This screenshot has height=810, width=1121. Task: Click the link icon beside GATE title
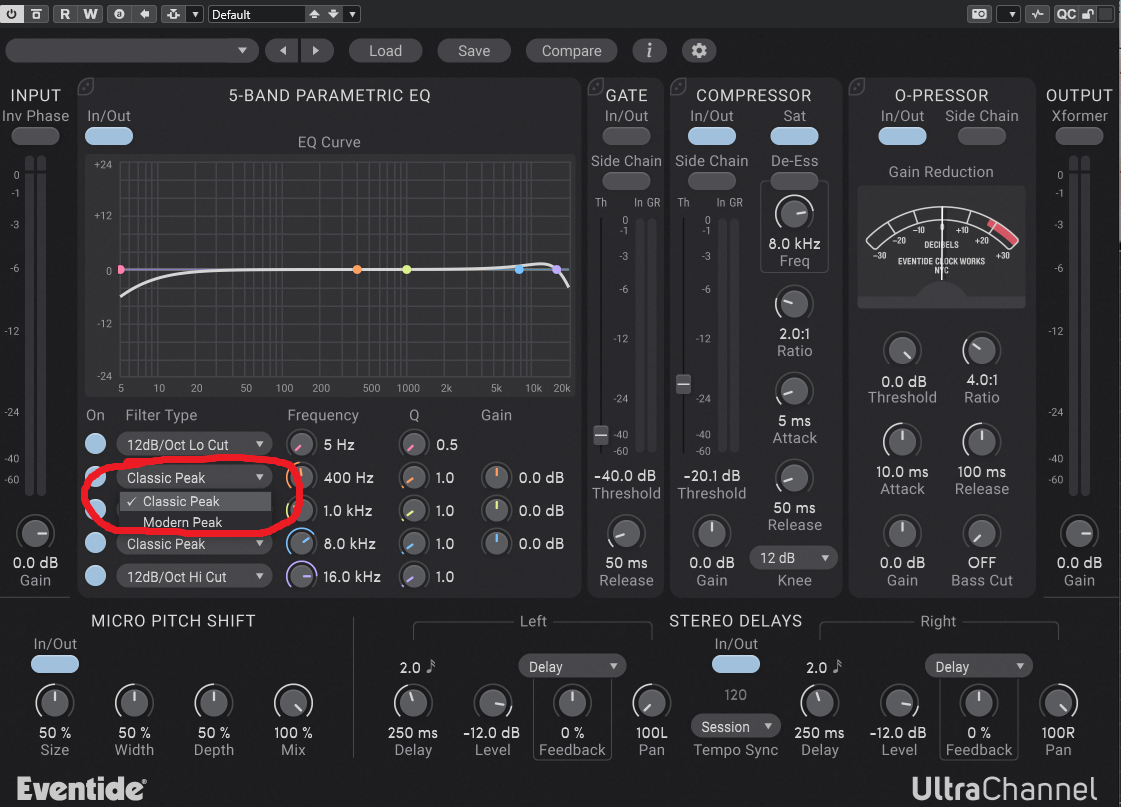pyautogui.click(x=595, y=87)
